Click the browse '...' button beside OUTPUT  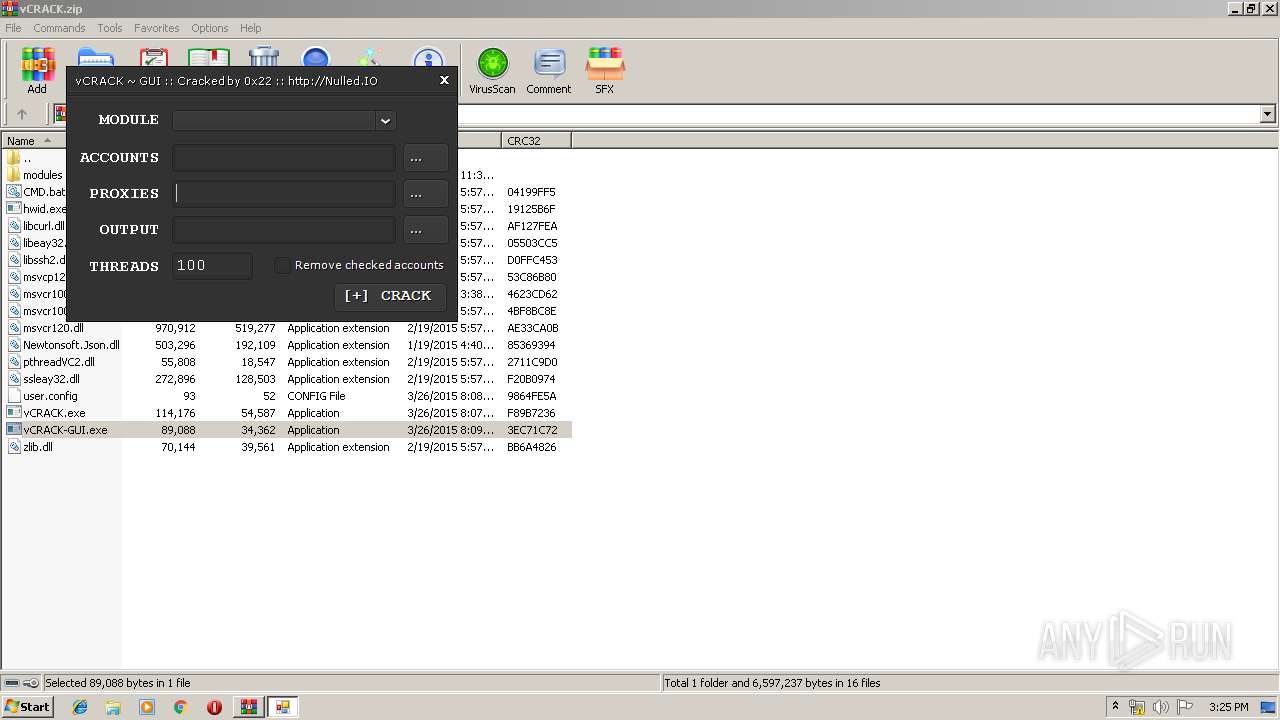coord(425,230)
